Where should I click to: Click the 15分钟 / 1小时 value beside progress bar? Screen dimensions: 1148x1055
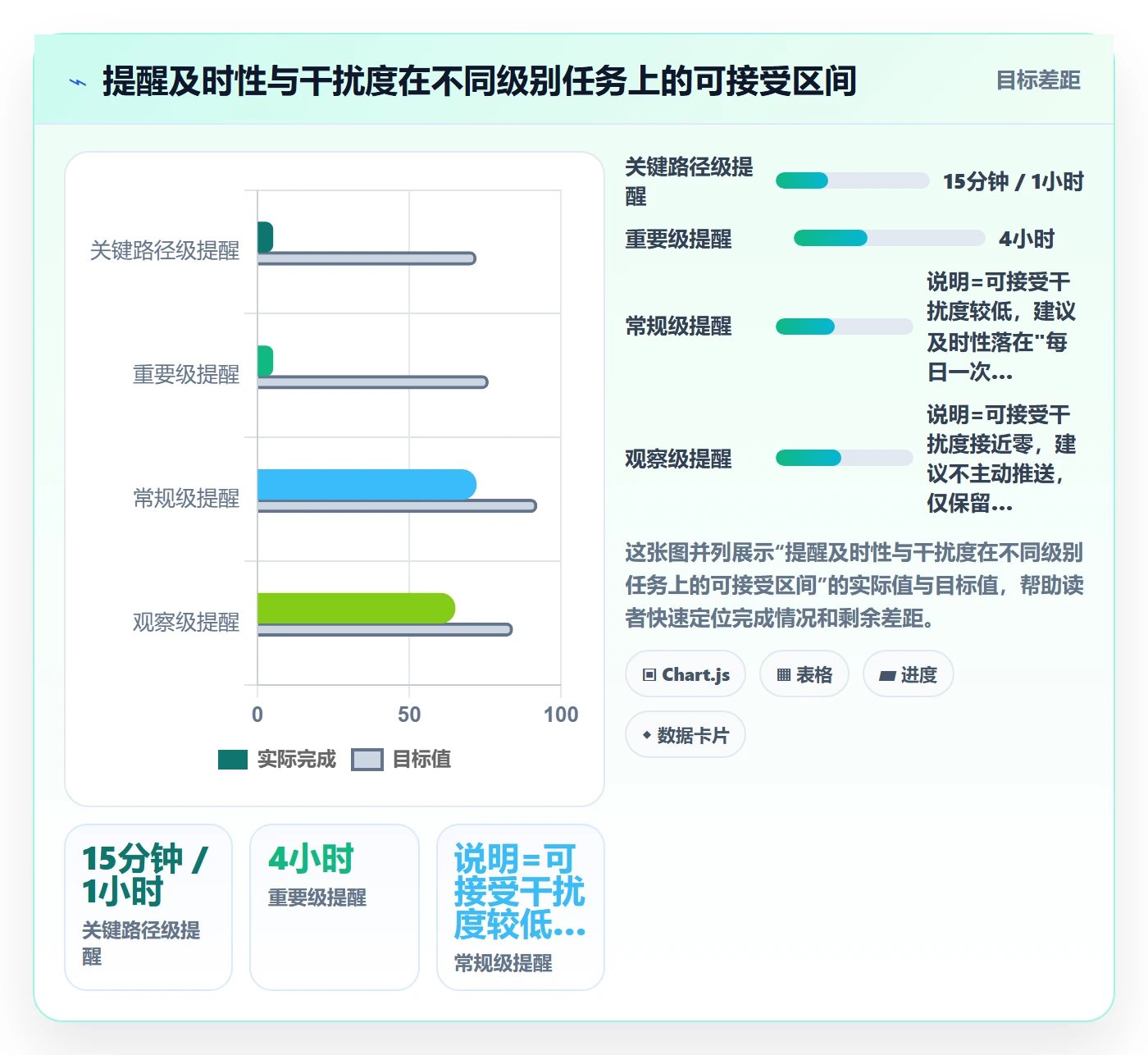1014,181
